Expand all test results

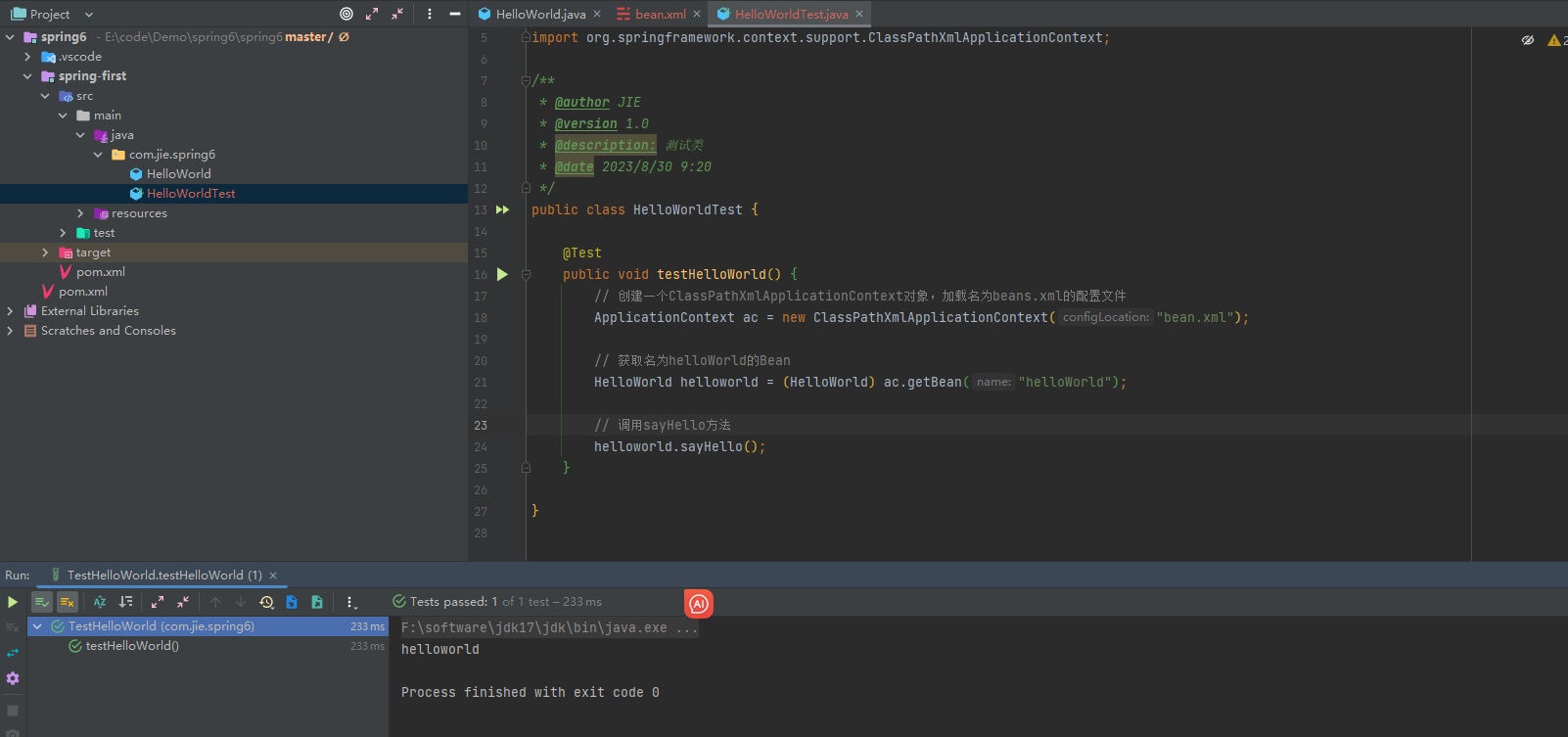pos(158,602)
